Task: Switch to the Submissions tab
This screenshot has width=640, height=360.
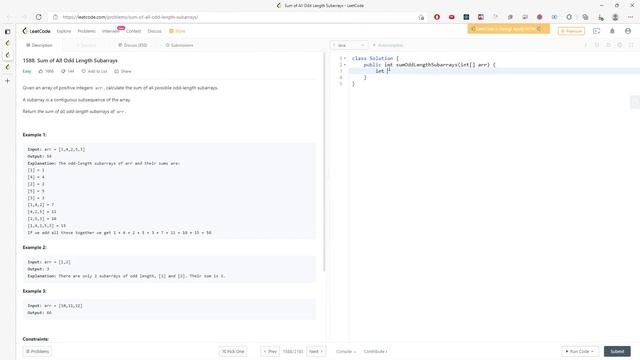Action: pos(180,45)
